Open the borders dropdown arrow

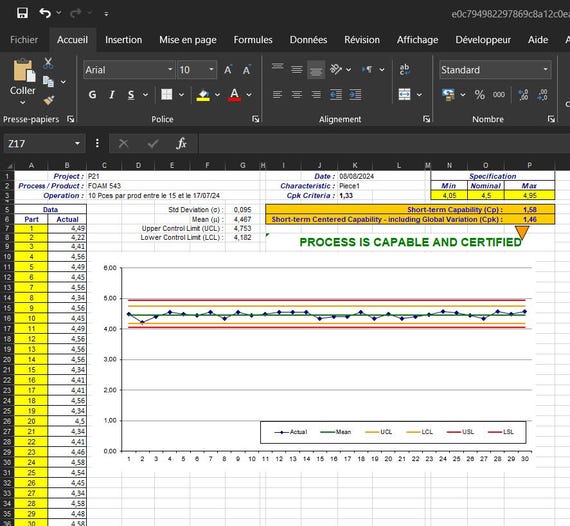tap(181, 95)
